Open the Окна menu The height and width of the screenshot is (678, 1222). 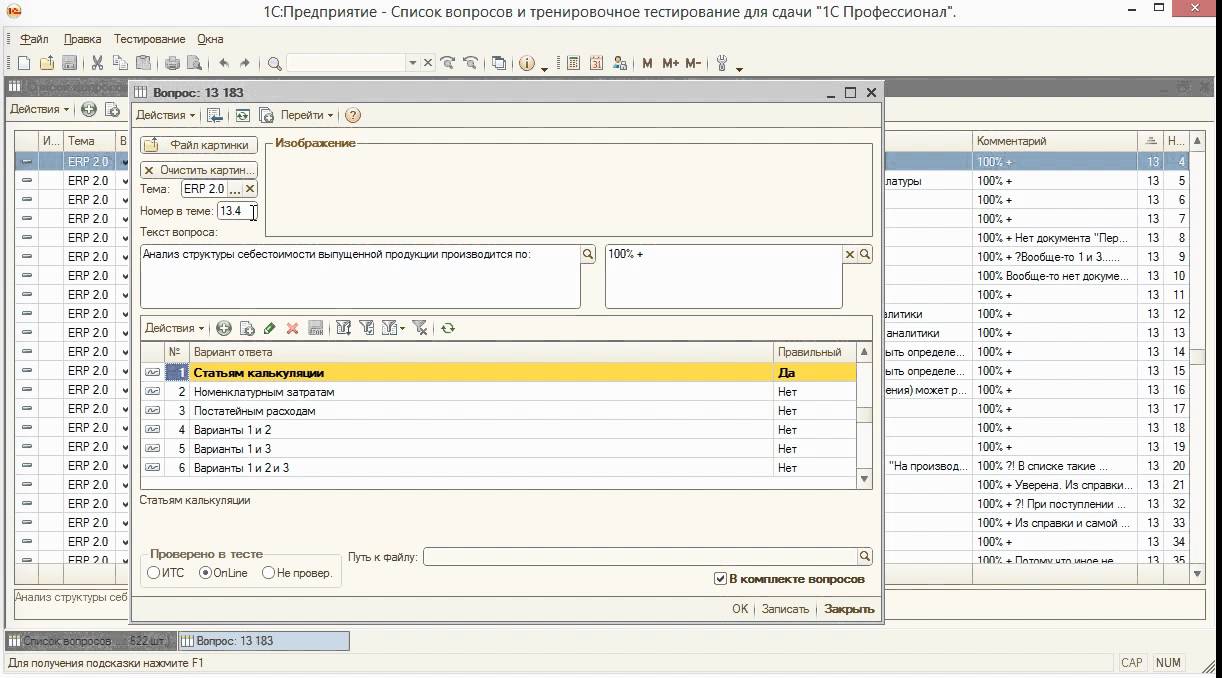click(210, 39)
